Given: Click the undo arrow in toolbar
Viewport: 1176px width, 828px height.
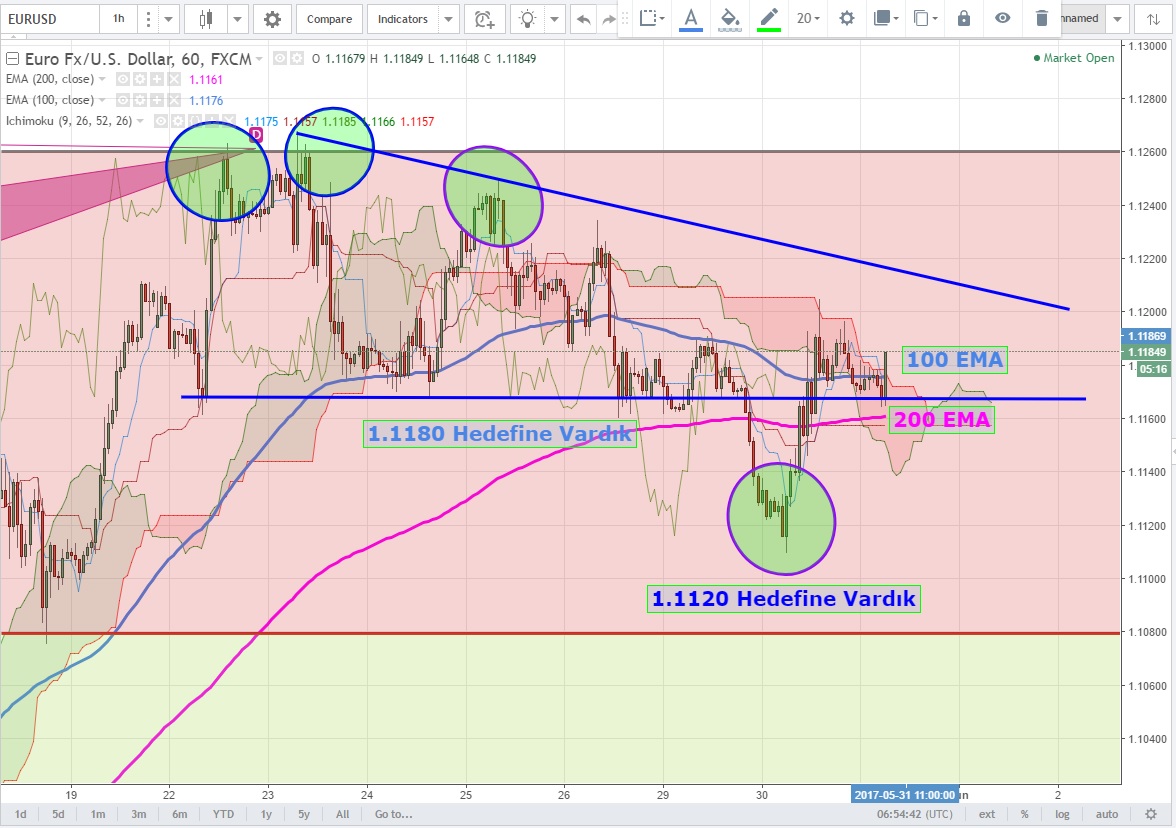Looking at the screenshot, I should point(583,19).
